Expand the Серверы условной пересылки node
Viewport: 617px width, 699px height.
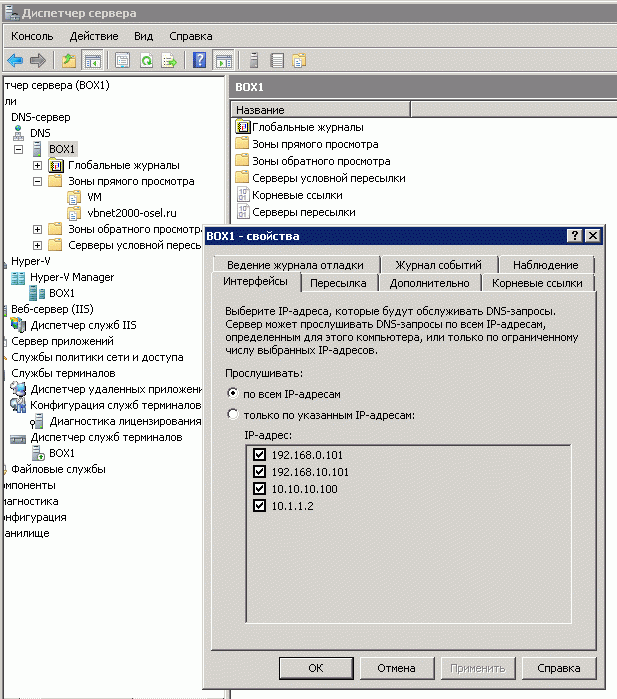(37, 246)
